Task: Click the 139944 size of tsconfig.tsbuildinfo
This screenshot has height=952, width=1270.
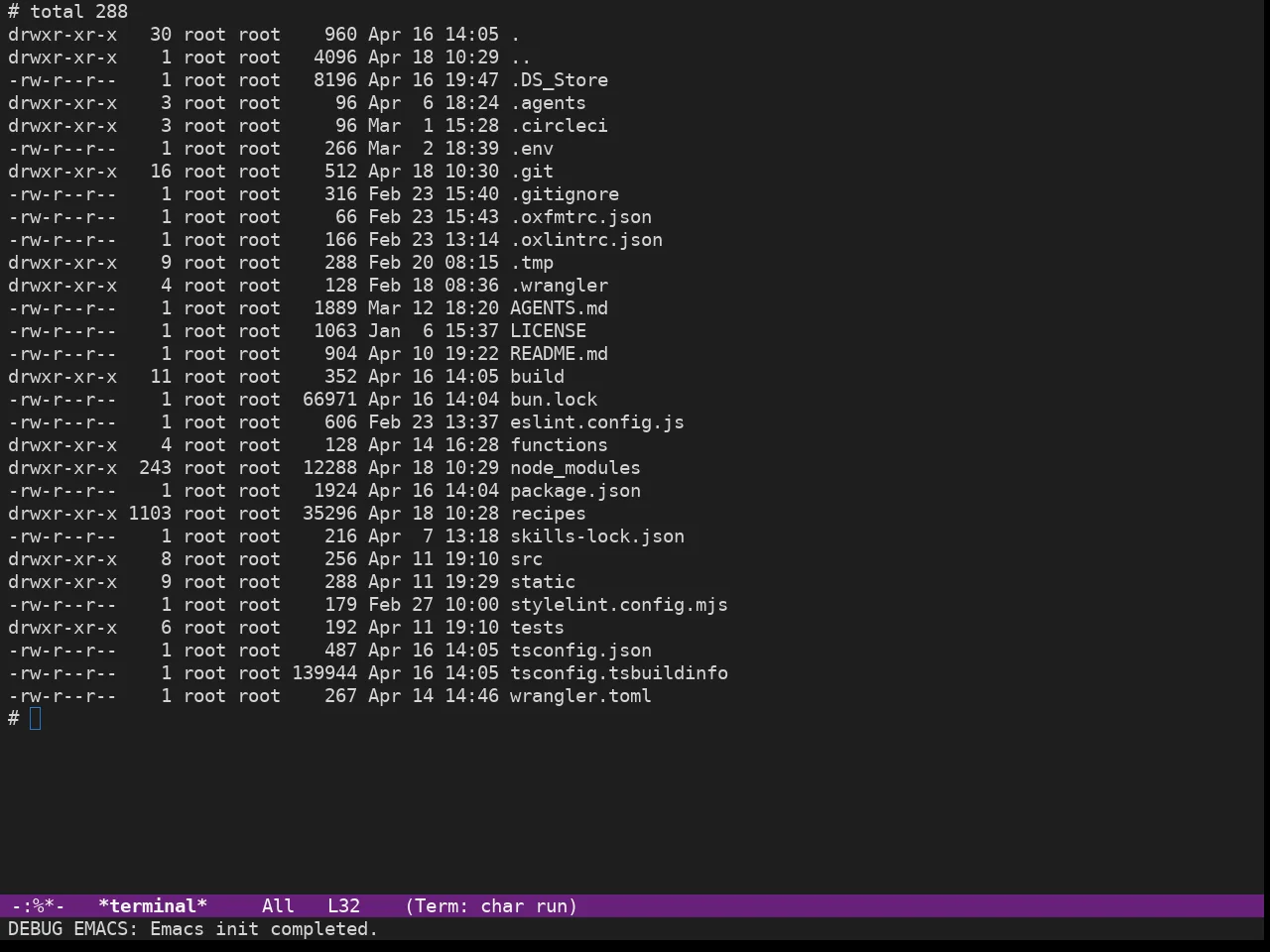Action: pyautogui.click(x=324, y=673)
